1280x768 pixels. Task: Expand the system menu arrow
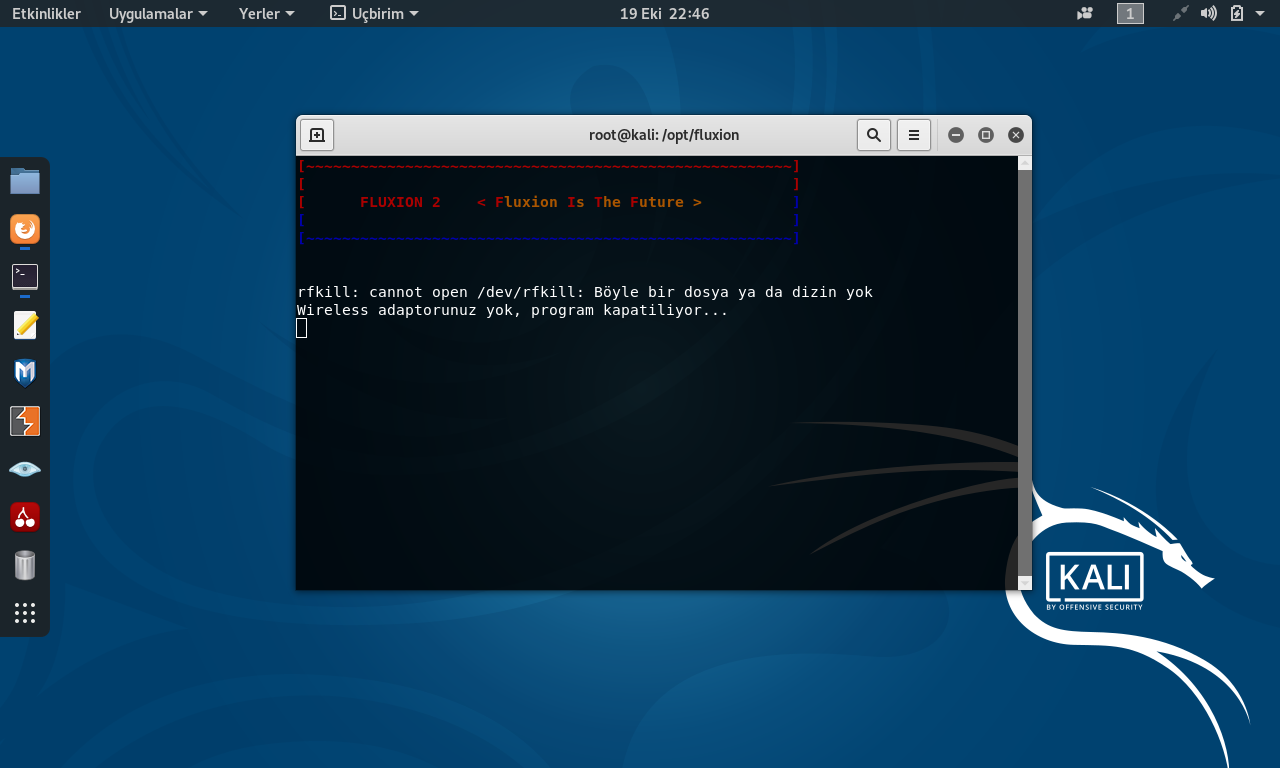pos(1258,13)
